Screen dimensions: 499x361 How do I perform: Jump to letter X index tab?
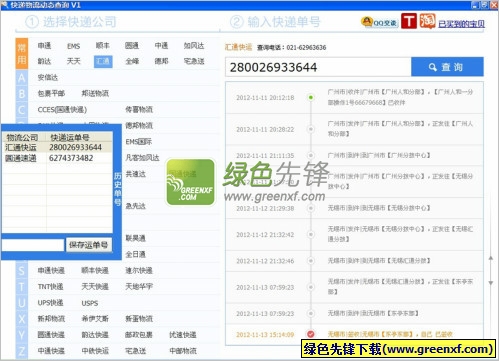point(22,319)
